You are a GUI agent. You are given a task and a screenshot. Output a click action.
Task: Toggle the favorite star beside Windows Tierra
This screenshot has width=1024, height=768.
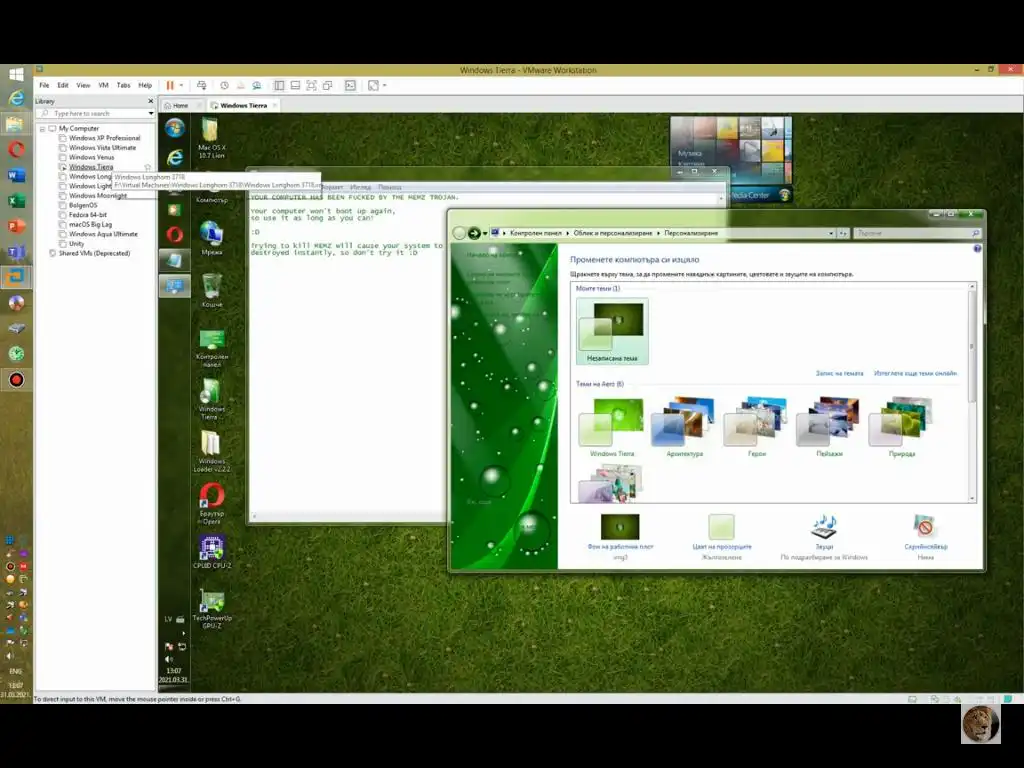pos(148,167)
